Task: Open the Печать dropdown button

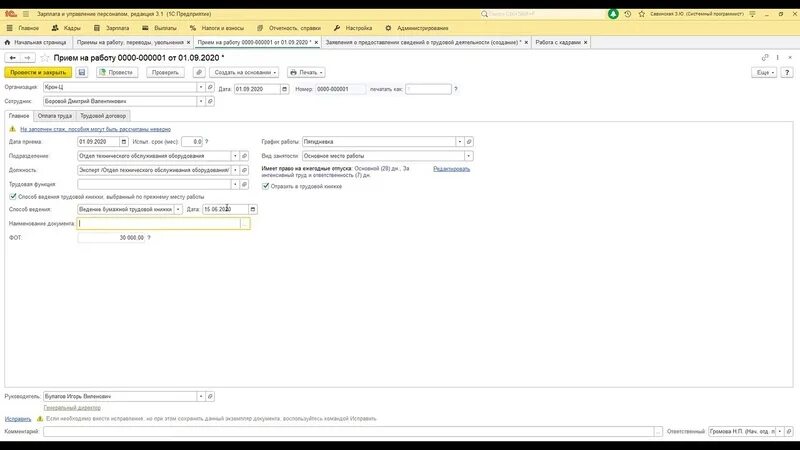Action: click(x=306, y=72)
